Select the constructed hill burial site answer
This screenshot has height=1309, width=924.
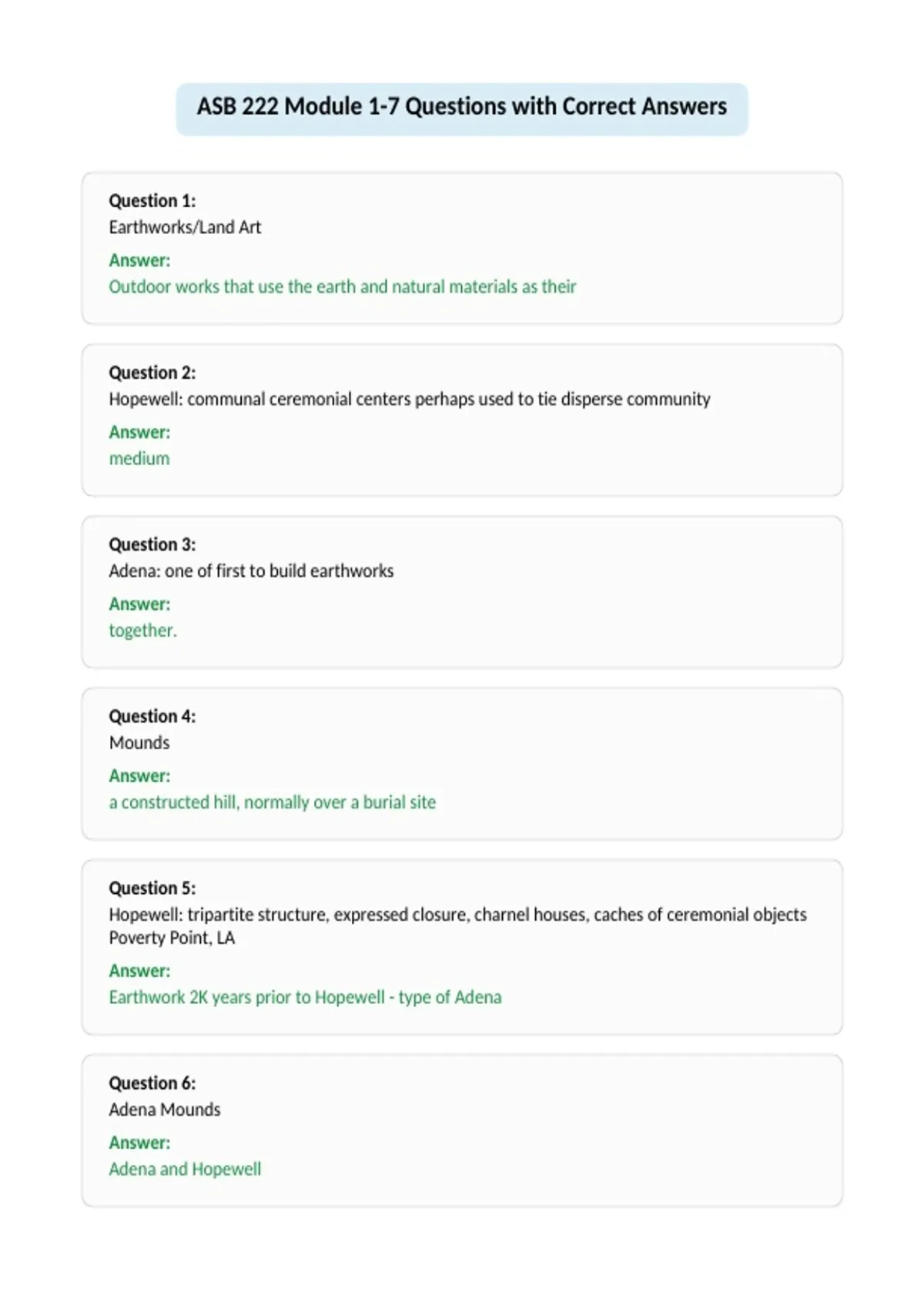(x=273, y=802)
